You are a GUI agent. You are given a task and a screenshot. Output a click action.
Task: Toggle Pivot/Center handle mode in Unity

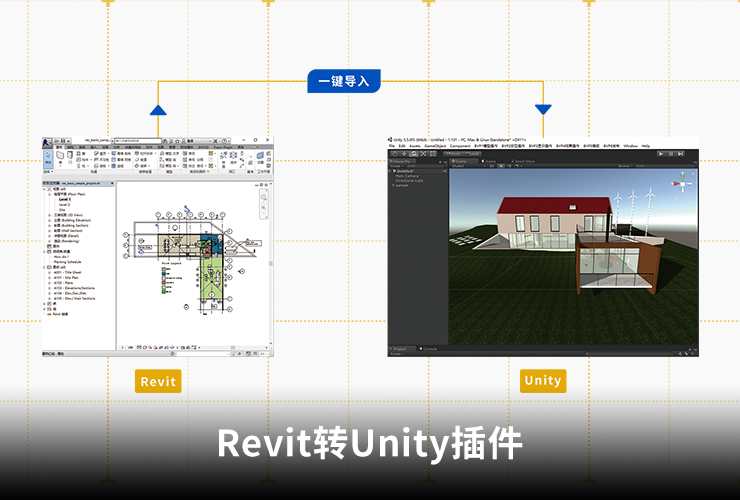point(453,154)
